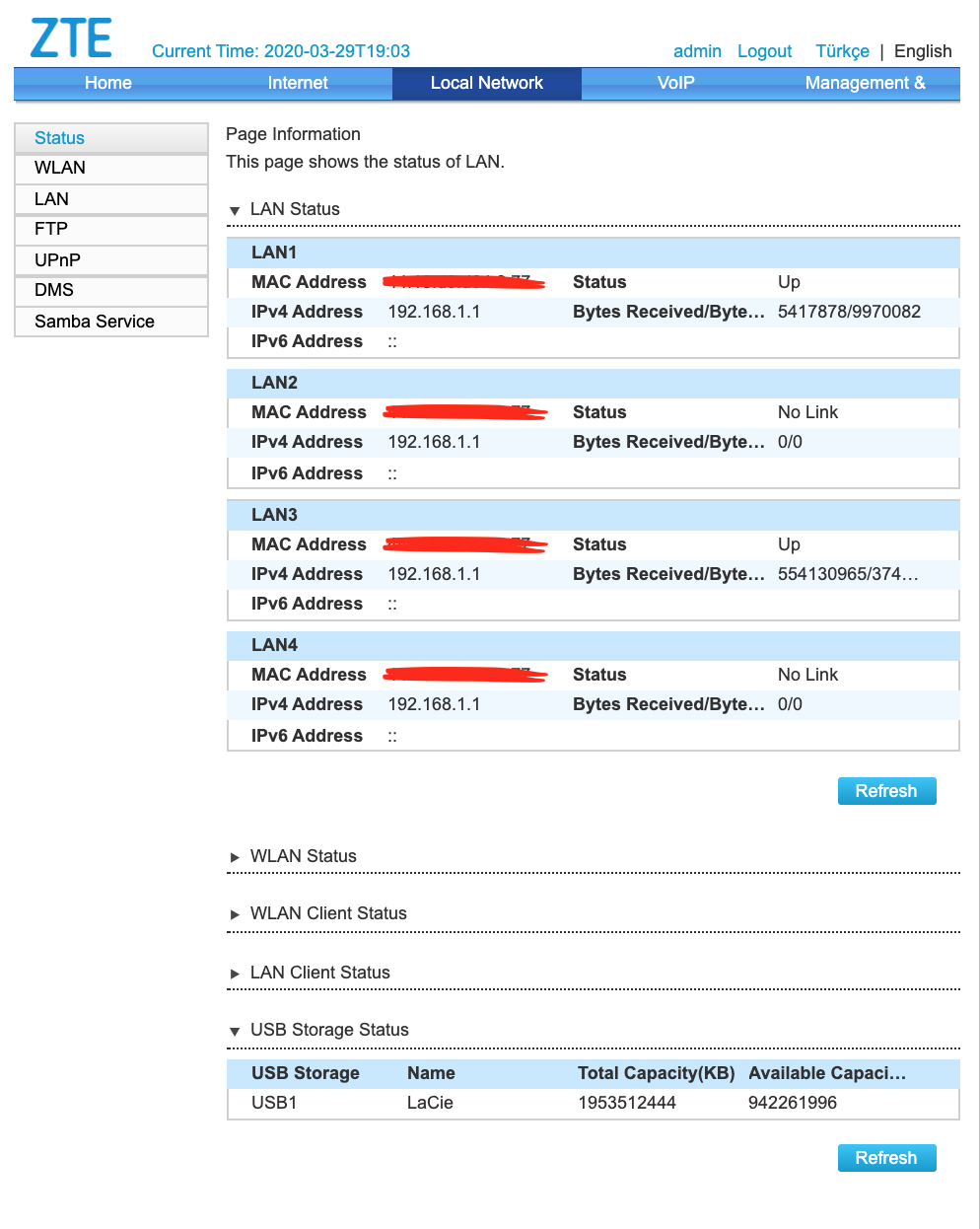Click the Page Information heading
The height and width of the screenshot is (1229, 980).
pyautogui.click(x=293, y=134)
